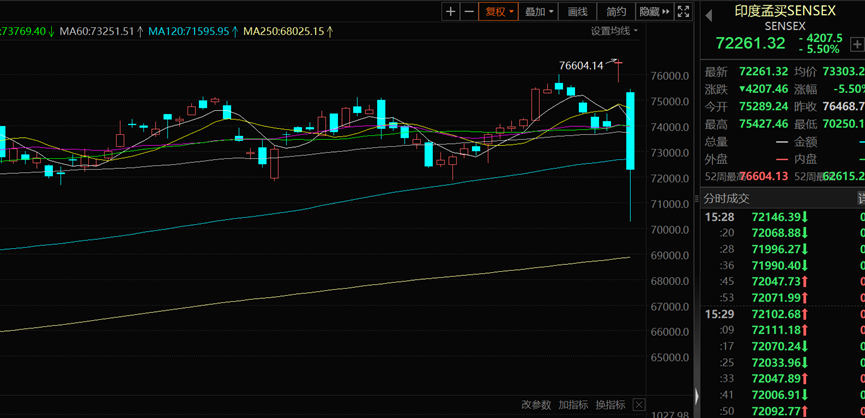The height and width of the screenshot is (418, 865).
Task: Select the trade row with 72068.88
Action: click(783, 233)
